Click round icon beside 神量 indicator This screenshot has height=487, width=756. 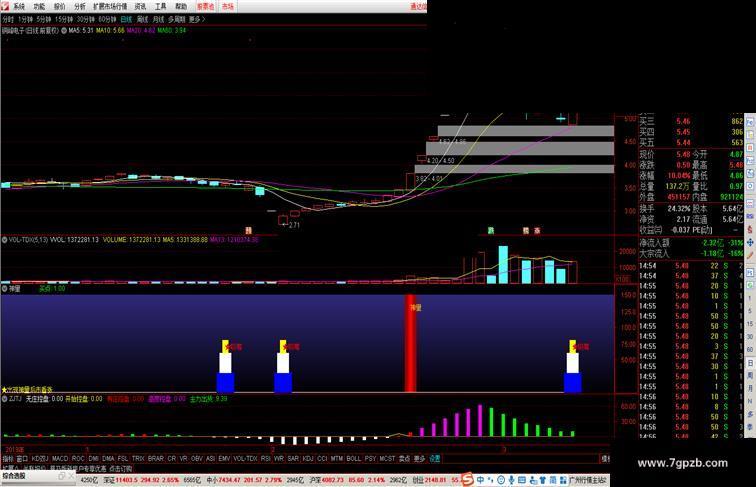4,288
